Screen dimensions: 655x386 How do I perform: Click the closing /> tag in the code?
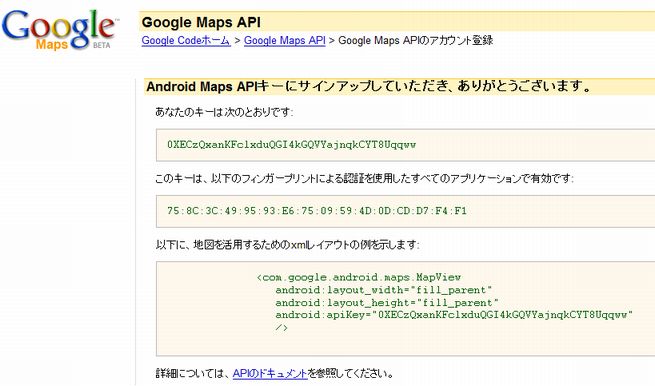tap(282, 328)
